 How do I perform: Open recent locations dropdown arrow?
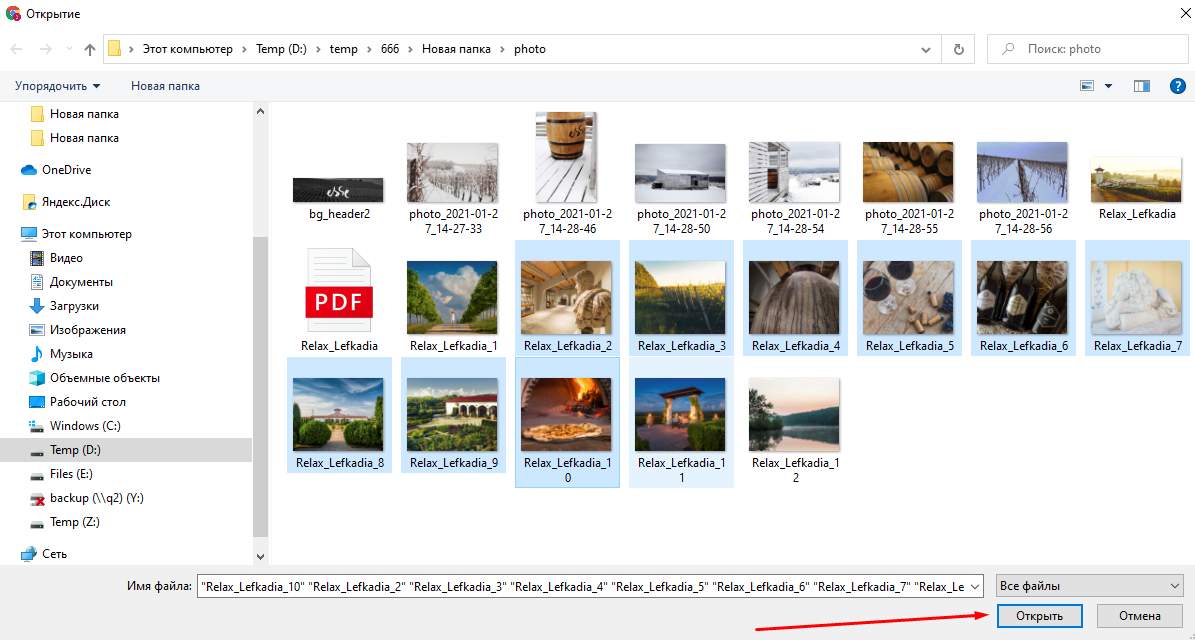(x=69, y=50)
